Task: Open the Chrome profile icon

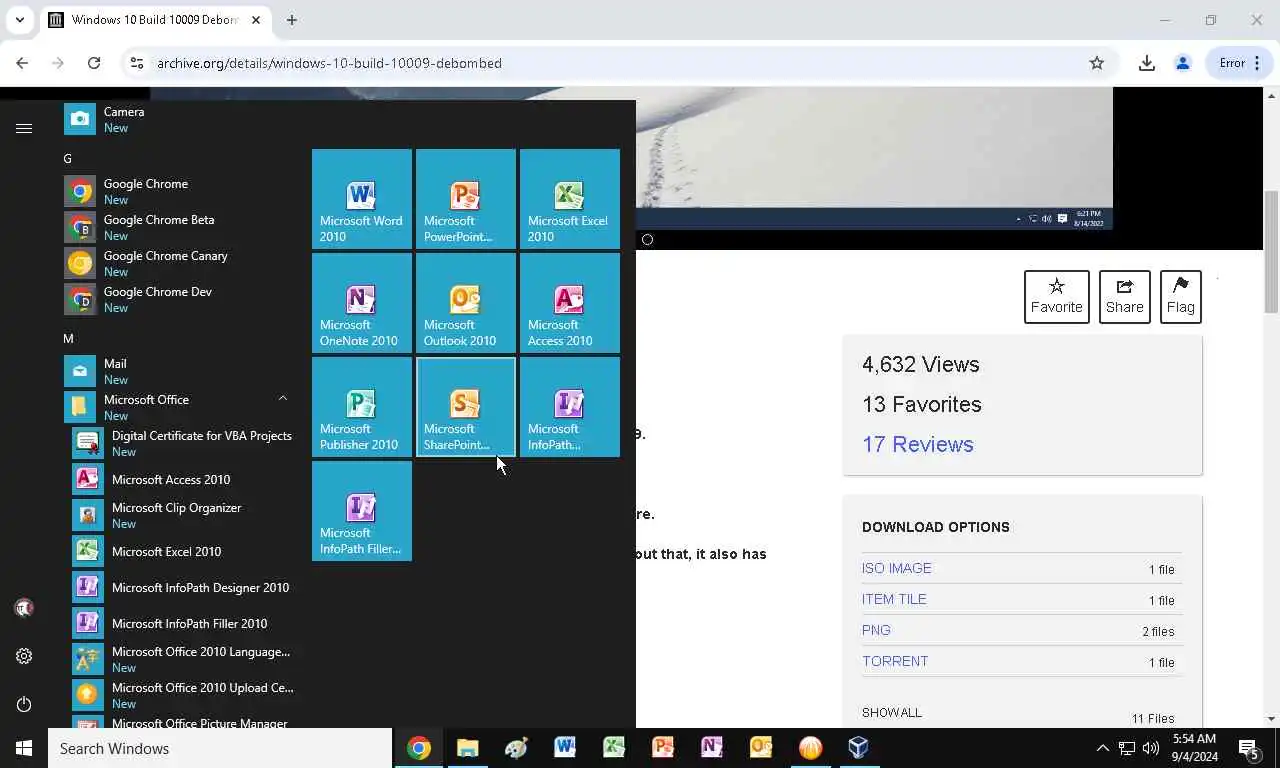Action: click(x=1183, y=63)
